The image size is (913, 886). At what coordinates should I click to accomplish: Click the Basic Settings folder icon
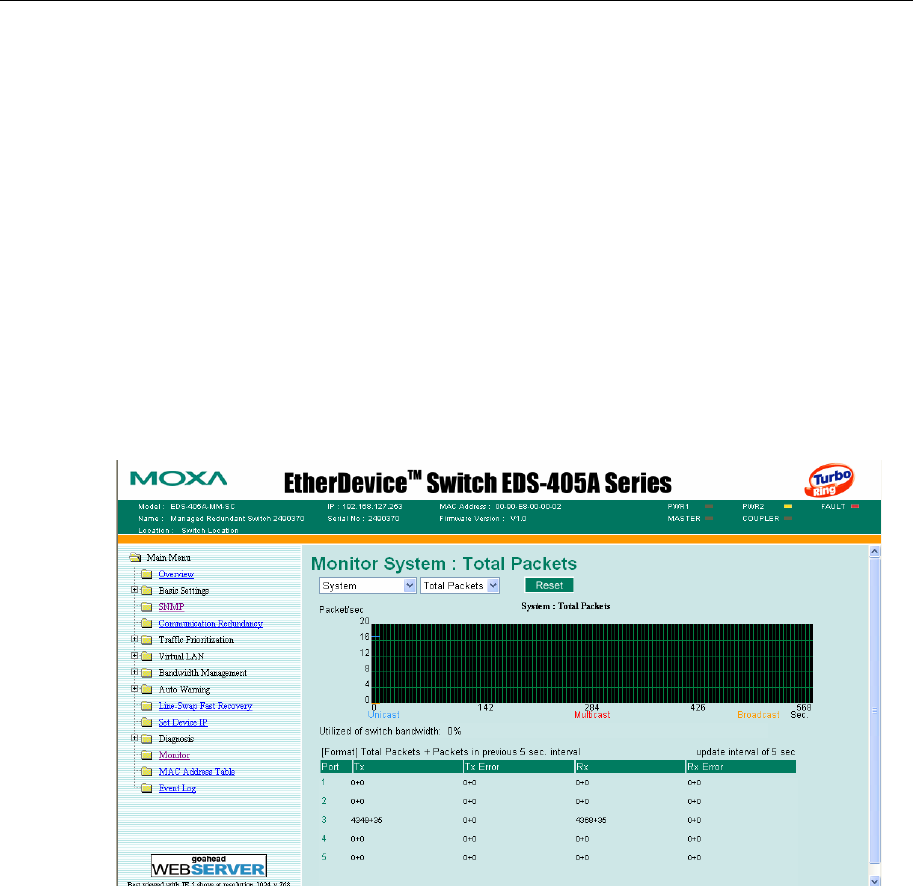pos(147,591)
